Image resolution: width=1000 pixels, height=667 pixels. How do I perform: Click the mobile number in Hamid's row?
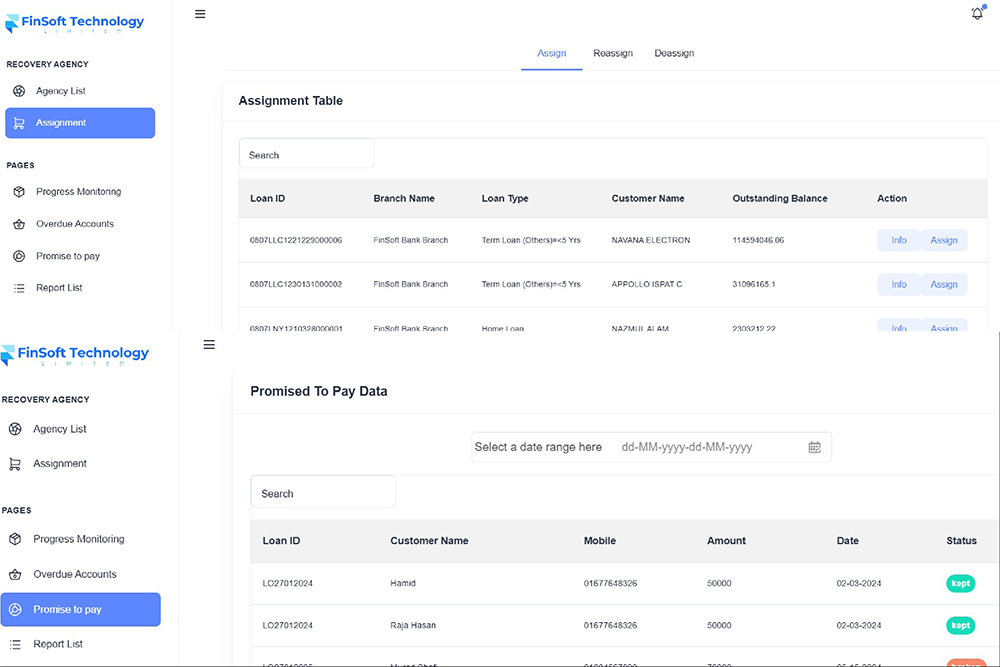[x=610, y=583]
